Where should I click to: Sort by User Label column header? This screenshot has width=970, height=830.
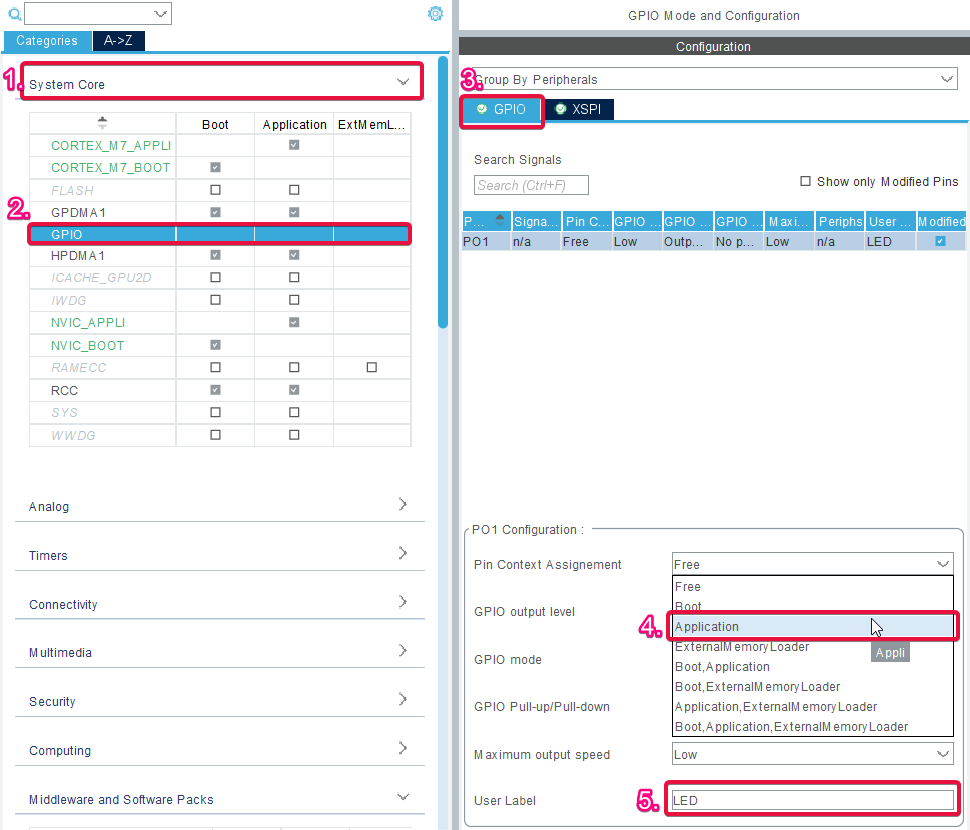pyautogui.click(x=890, y=221)
